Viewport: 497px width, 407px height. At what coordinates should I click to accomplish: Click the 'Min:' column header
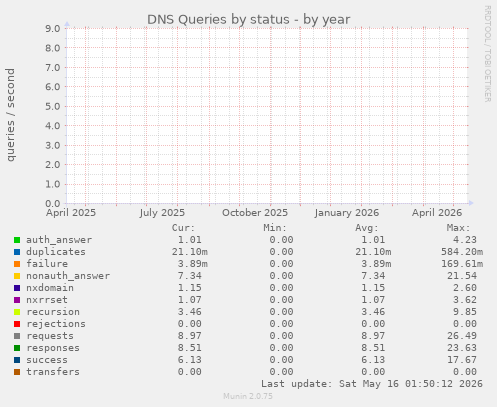pyautogui.click(x=275, y=228)
